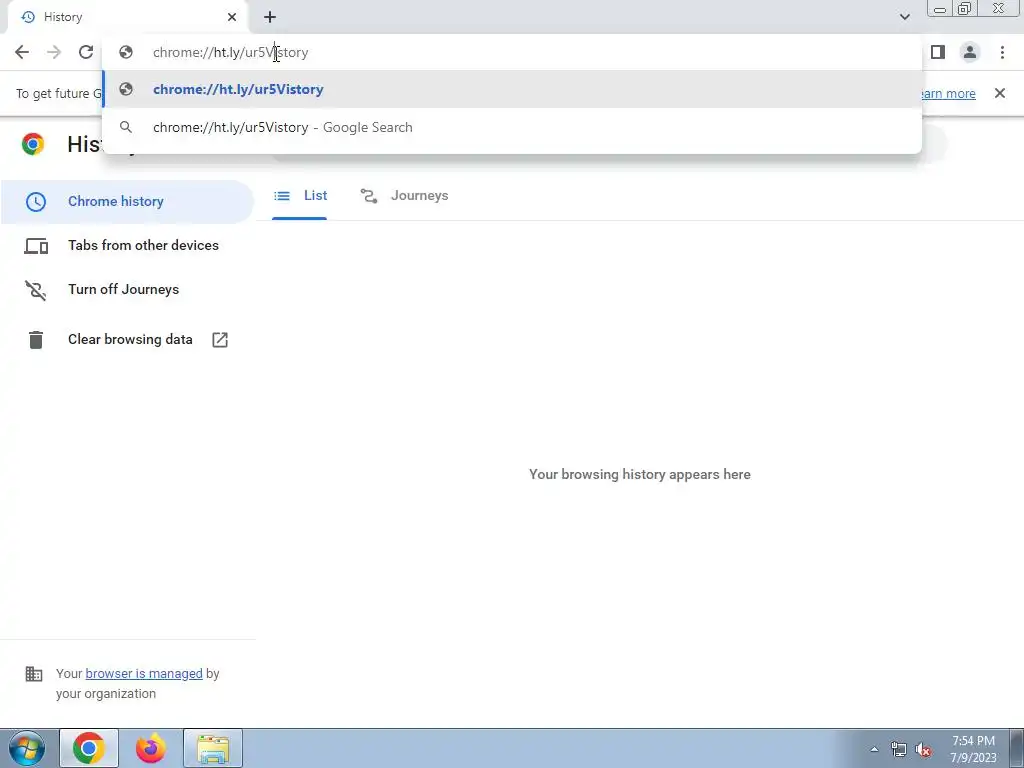1024x768 pixels.
Task: Click the forward navigation arrow
Action: (54, 52)
